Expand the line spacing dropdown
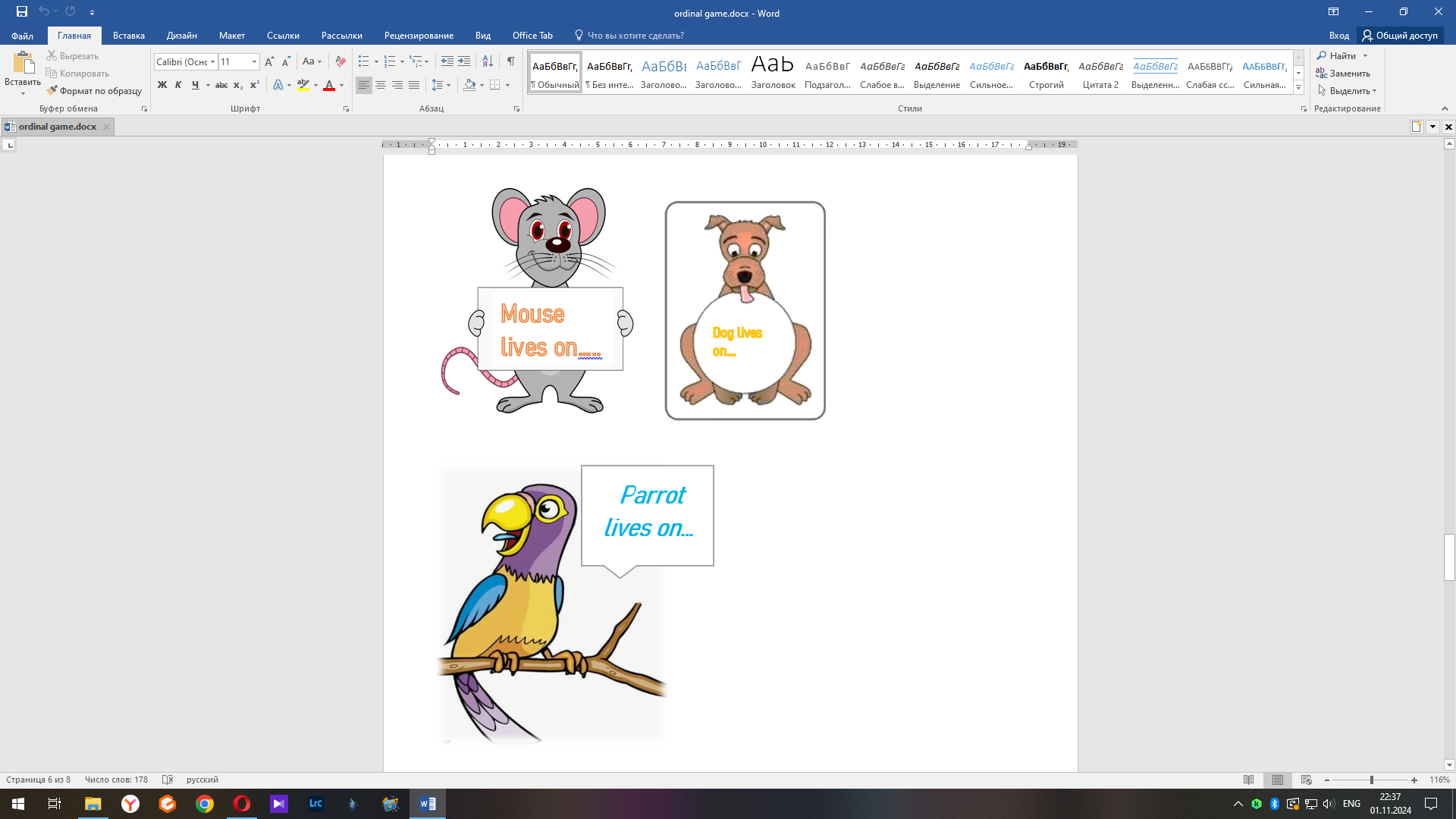 pyautogui.click(x=449, y=85)
